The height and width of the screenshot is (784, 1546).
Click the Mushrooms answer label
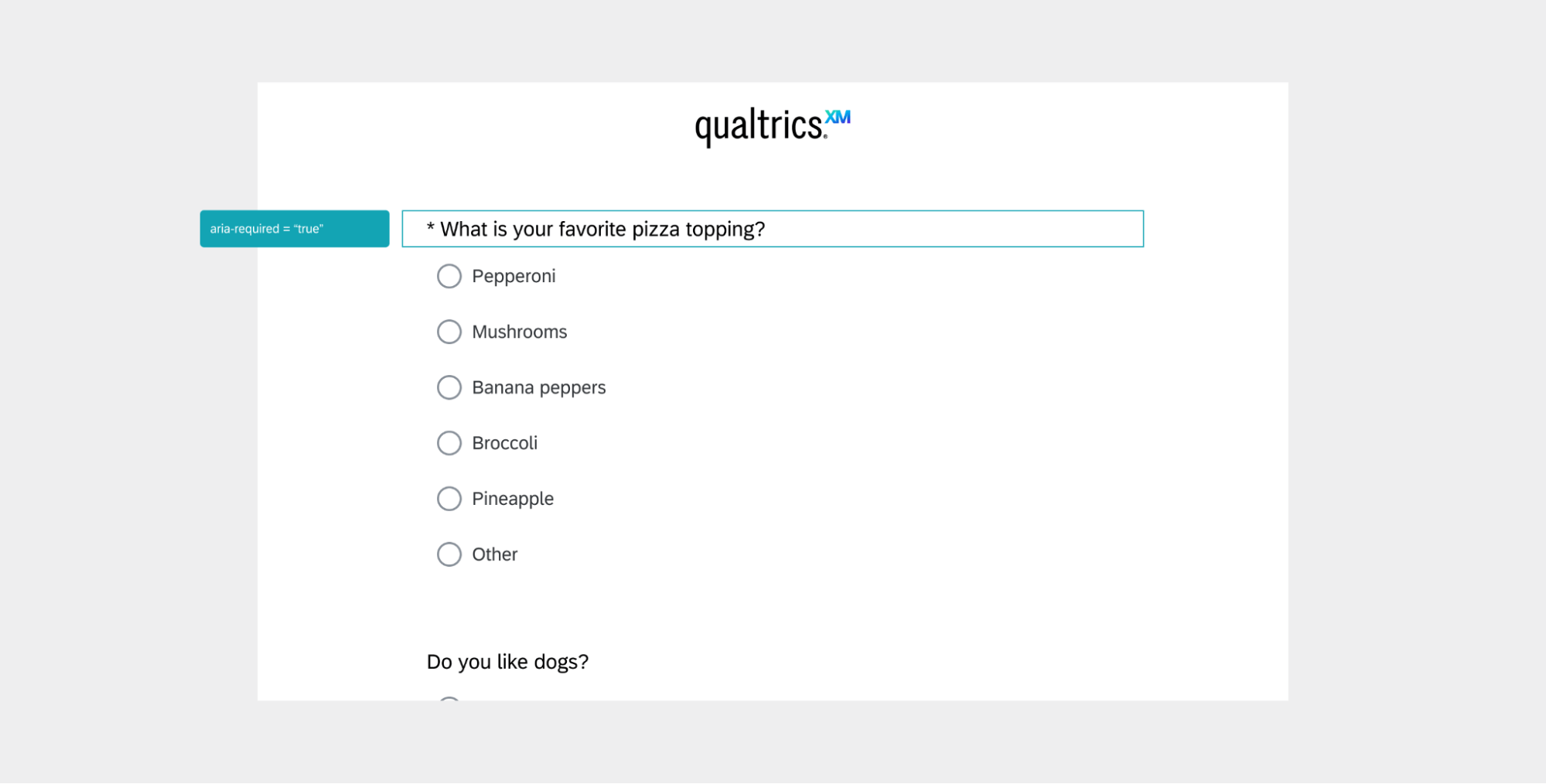coord(520,332)
